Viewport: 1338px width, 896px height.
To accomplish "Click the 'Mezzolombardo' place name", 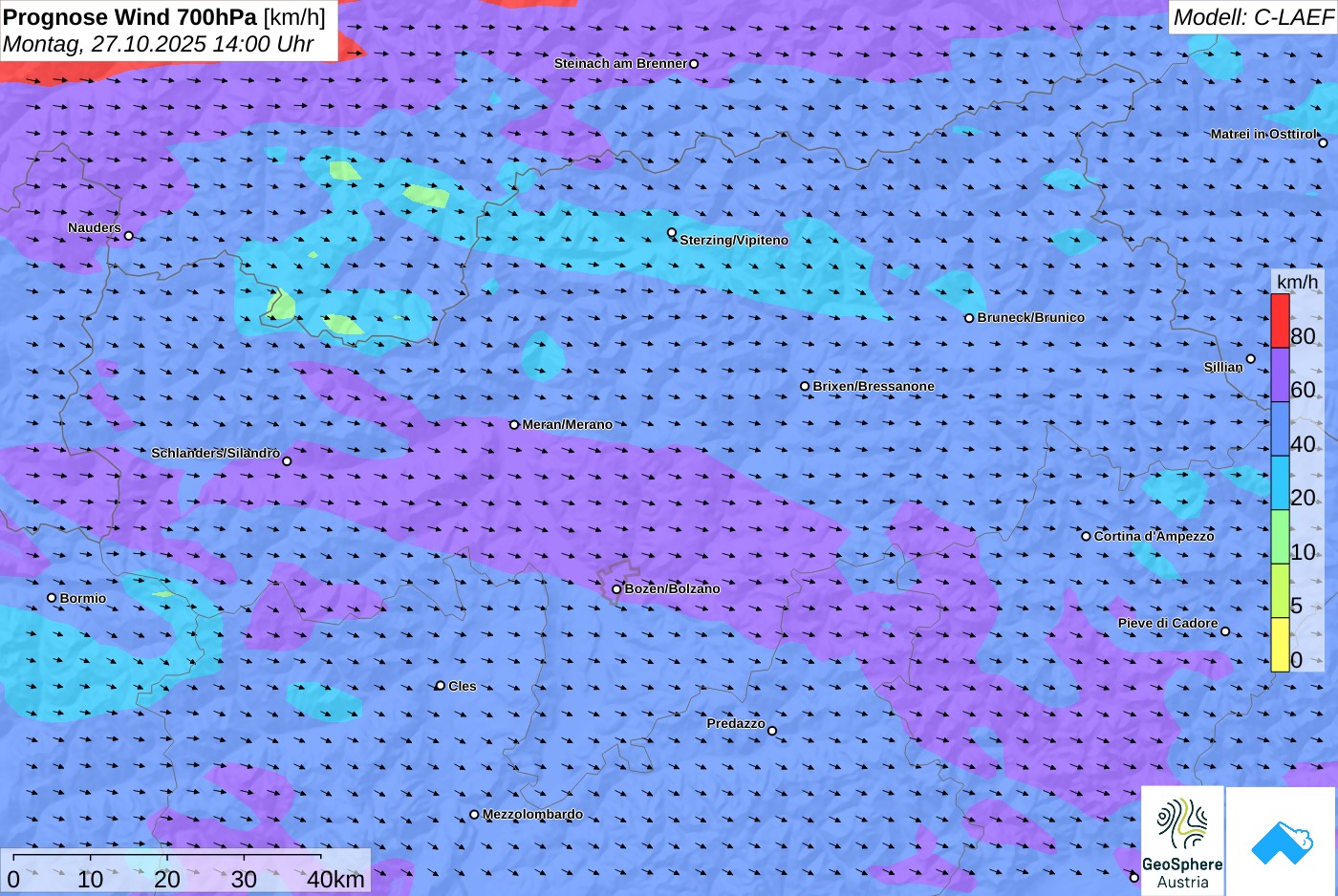I will click(532, 815).
